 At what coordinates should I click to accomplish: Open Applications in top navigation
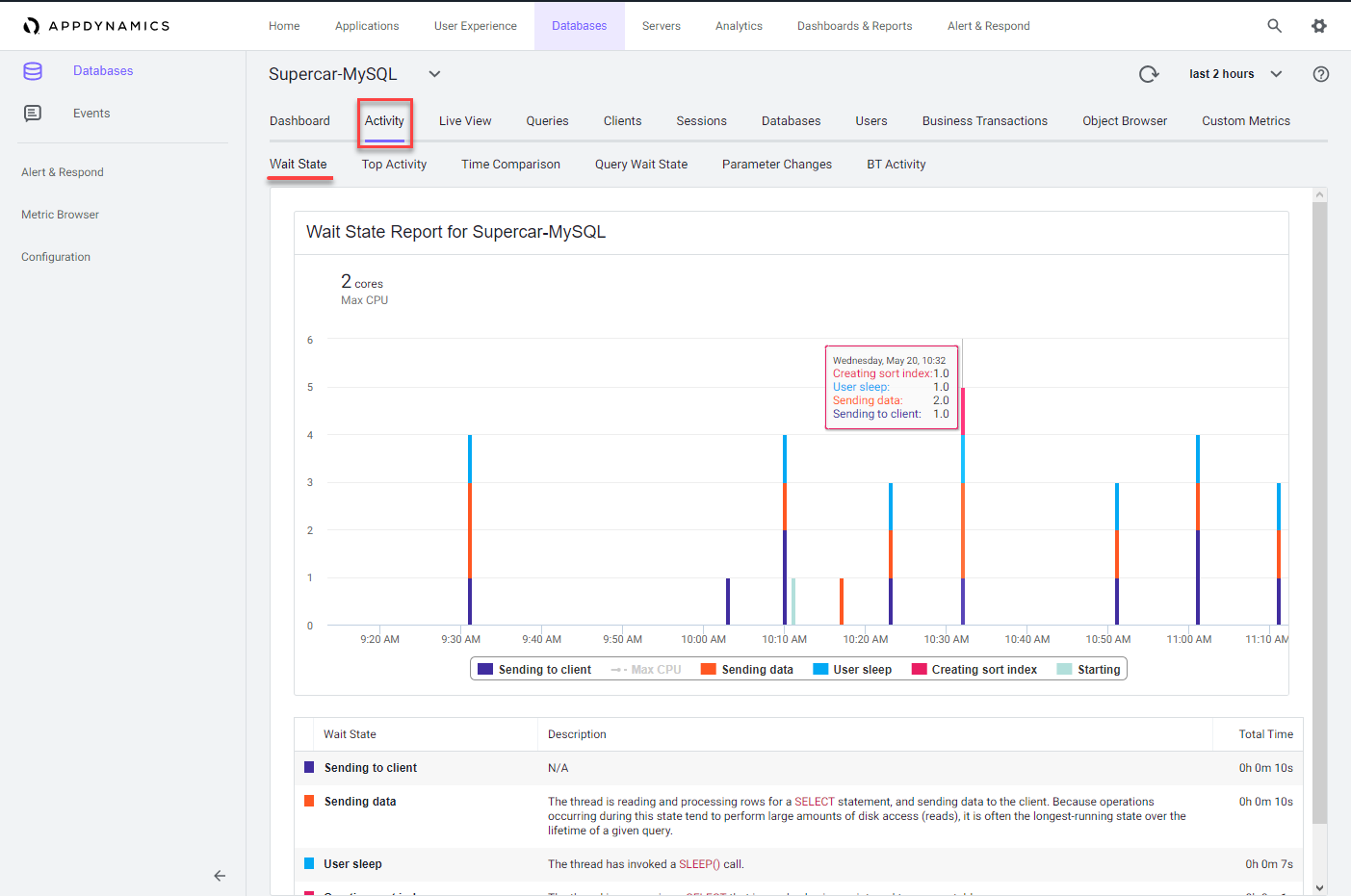click(367, 26)
